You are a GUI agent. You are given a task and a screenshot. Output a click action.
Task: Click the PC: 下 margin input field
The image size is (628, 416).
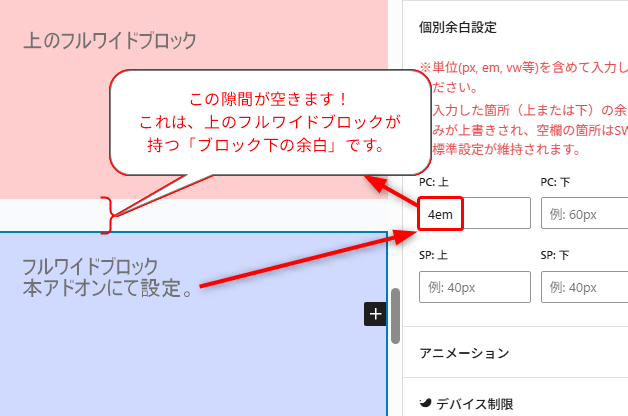tap(584, 213)
